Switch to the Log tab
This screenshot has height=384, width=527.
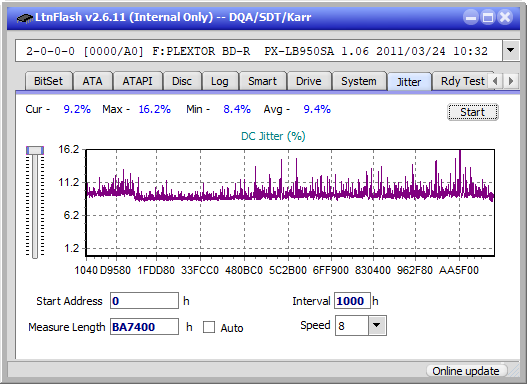coord(219,81)
